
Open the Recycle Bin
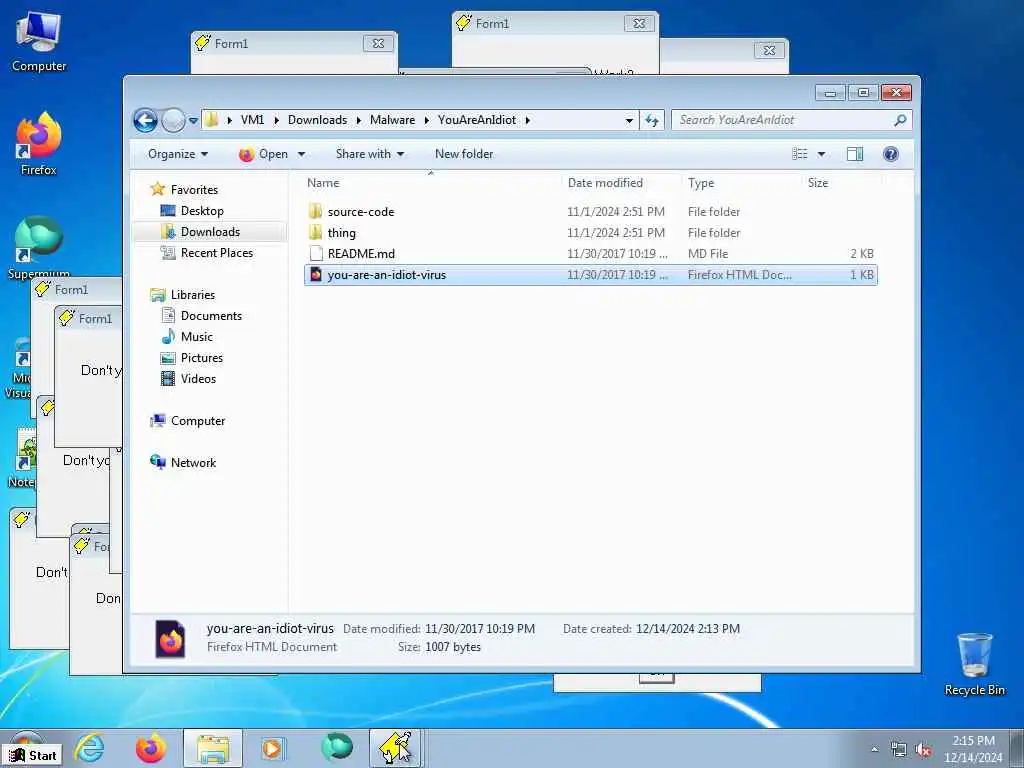pyautogui.click(x=974, y=664)
